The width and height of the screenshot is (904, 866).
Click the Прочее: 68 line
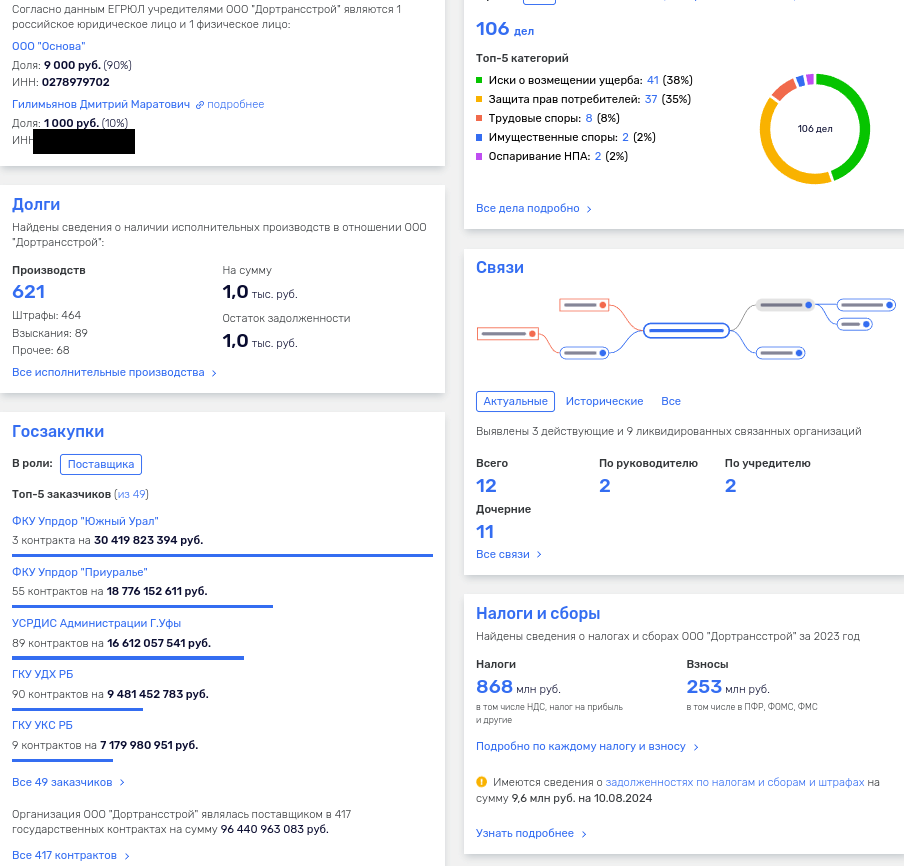tap(41, 351)
